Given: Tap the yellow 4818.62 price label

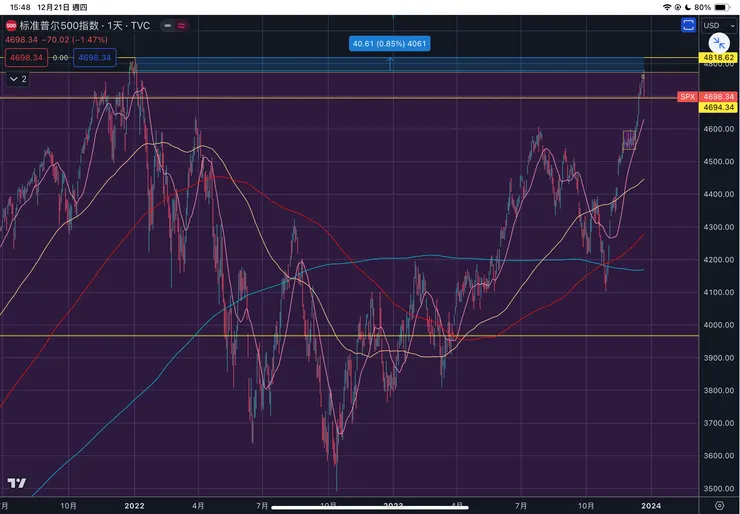Looking at the screenshot, I should coord(718,58).
